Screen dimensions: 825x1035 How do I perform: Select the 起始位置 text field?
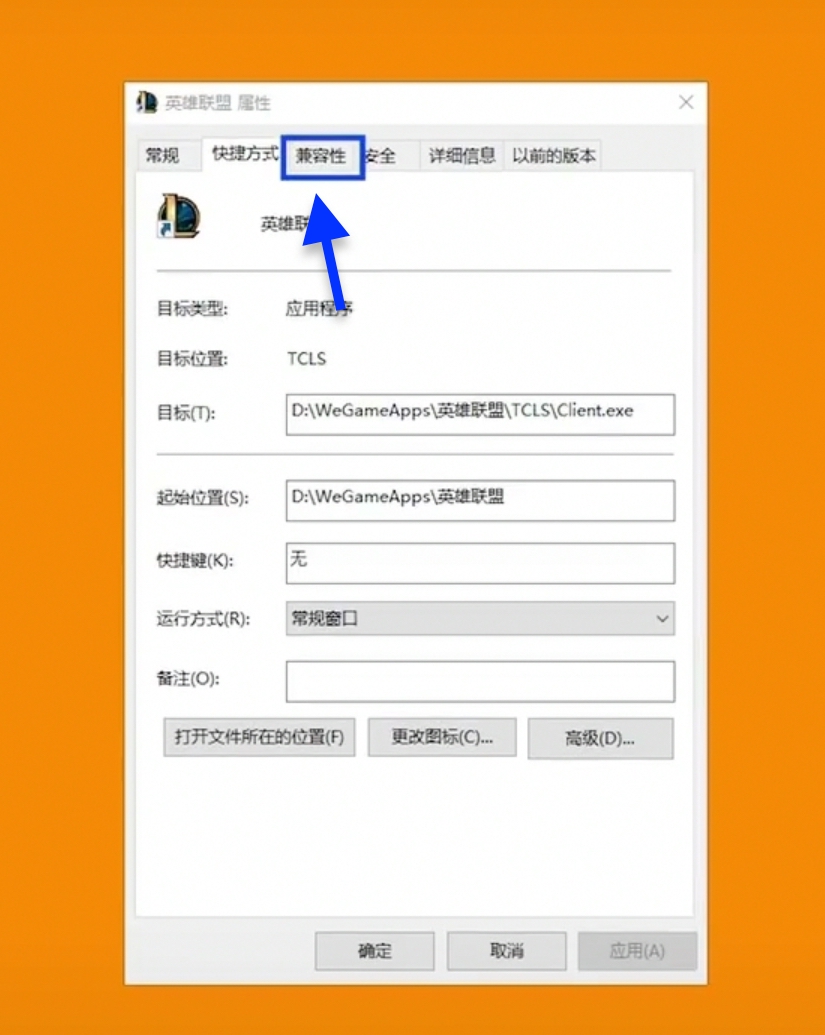coord(480,500)
